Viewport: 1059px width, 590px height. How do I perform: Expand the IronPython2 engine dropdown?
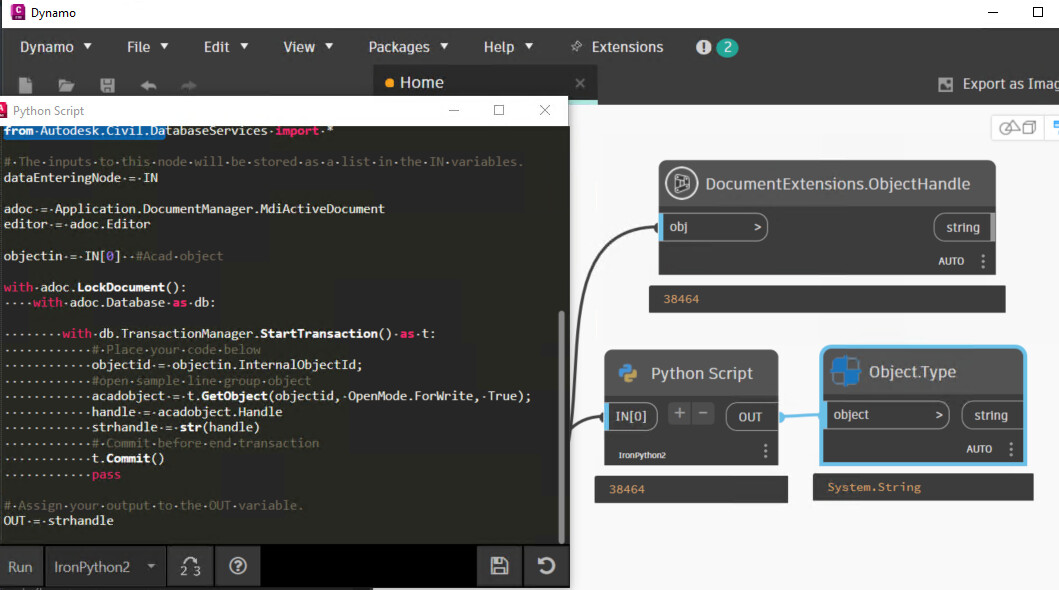coord(104,566)
